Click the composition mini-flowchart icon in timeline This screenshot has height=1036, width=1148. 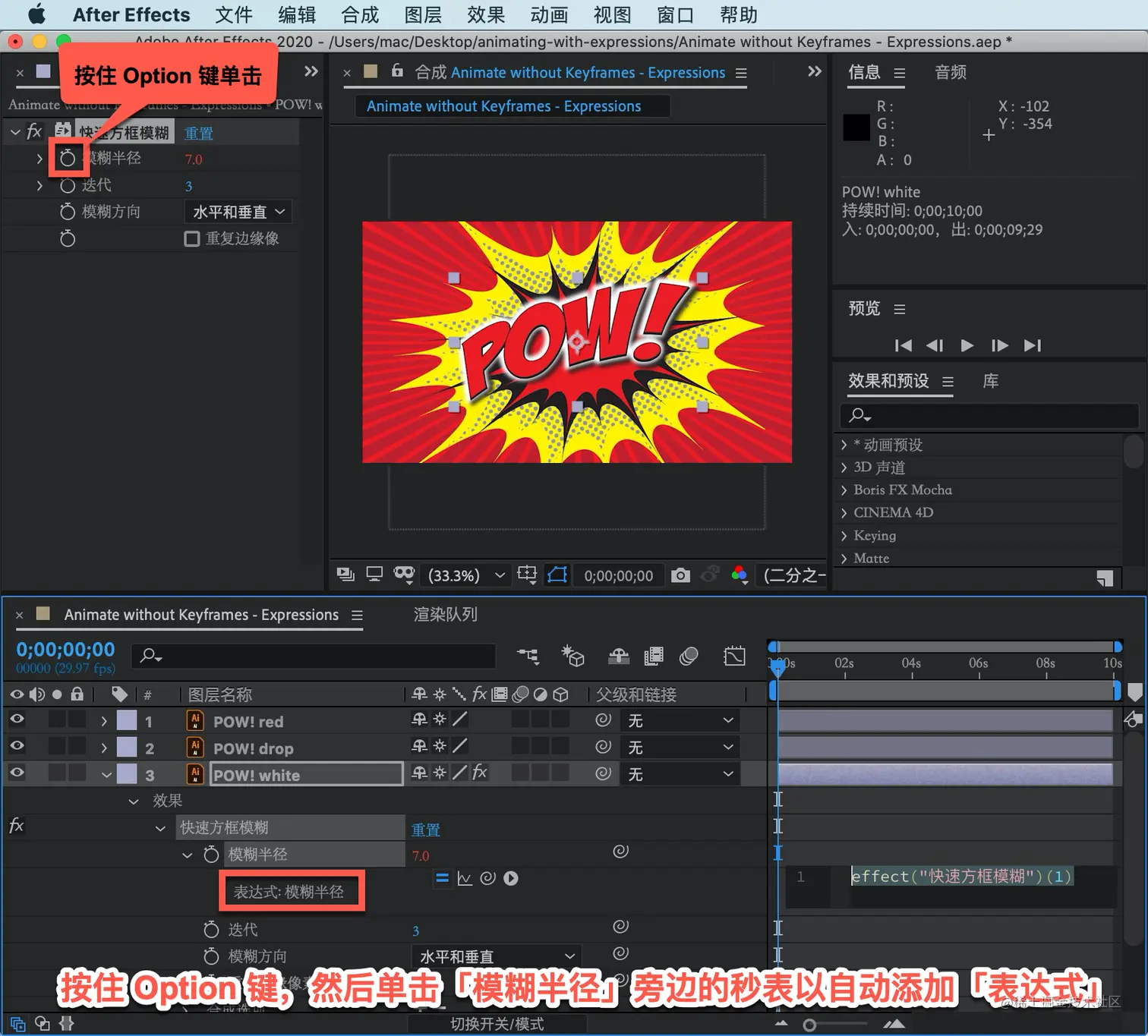pyautogui.click(x=528, y=657)
